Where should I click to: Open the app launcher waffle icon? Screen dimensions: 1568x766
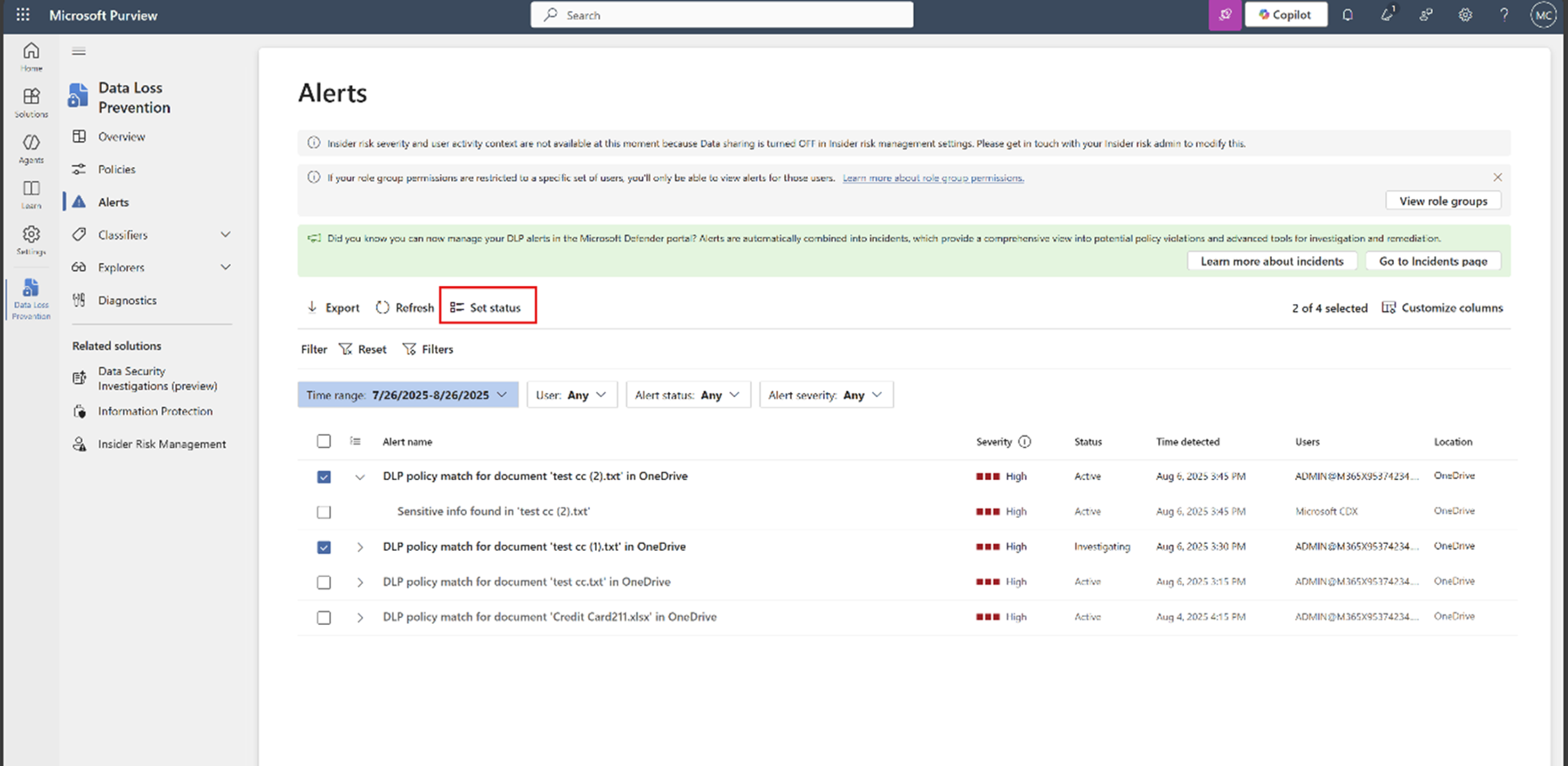click(x=22, y=14)
